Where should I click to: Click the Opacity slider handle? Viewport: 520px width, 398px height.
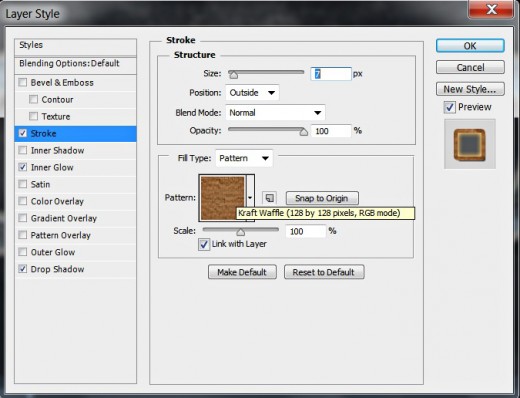tap(303, 132)
